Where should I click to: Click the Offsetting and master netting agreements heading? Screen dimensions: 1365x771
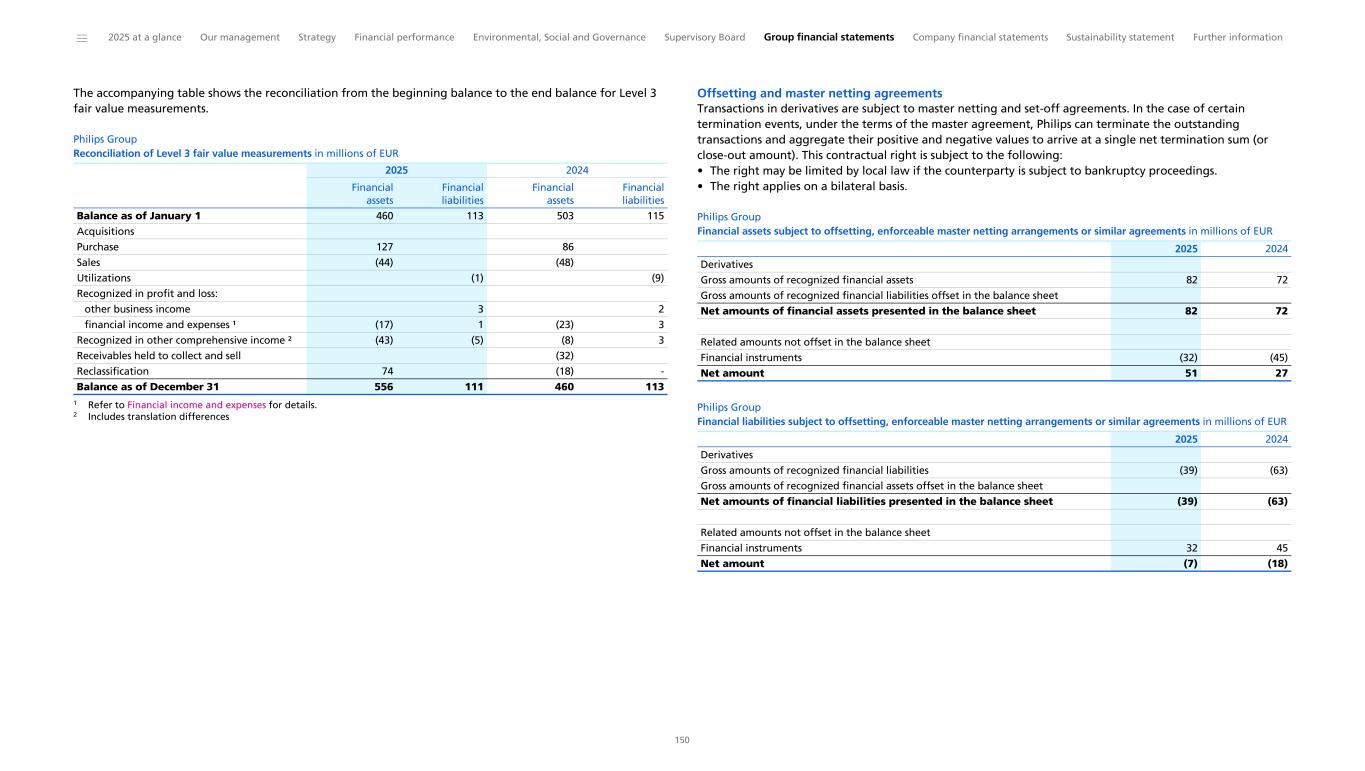point(819,93)
